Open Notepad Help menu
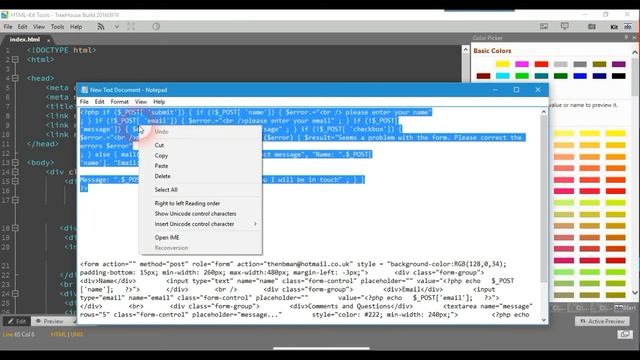Screen dimensions: 640x360 click(x=159, y=102)
